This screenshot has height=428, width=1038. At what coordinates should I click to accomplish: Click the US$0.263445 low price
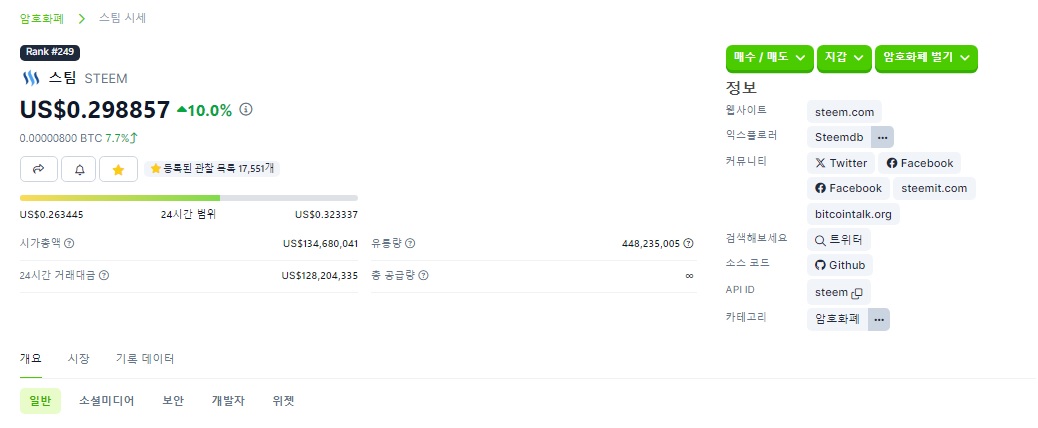click(52, 214)
